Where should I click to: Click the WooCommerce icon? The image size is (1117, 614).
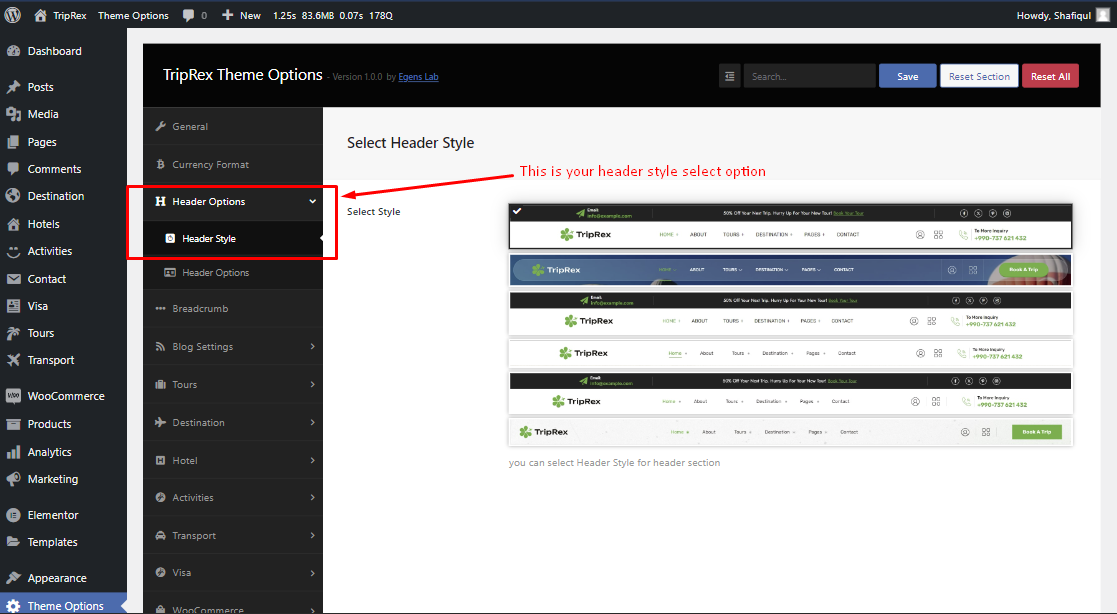click(13, 396)
